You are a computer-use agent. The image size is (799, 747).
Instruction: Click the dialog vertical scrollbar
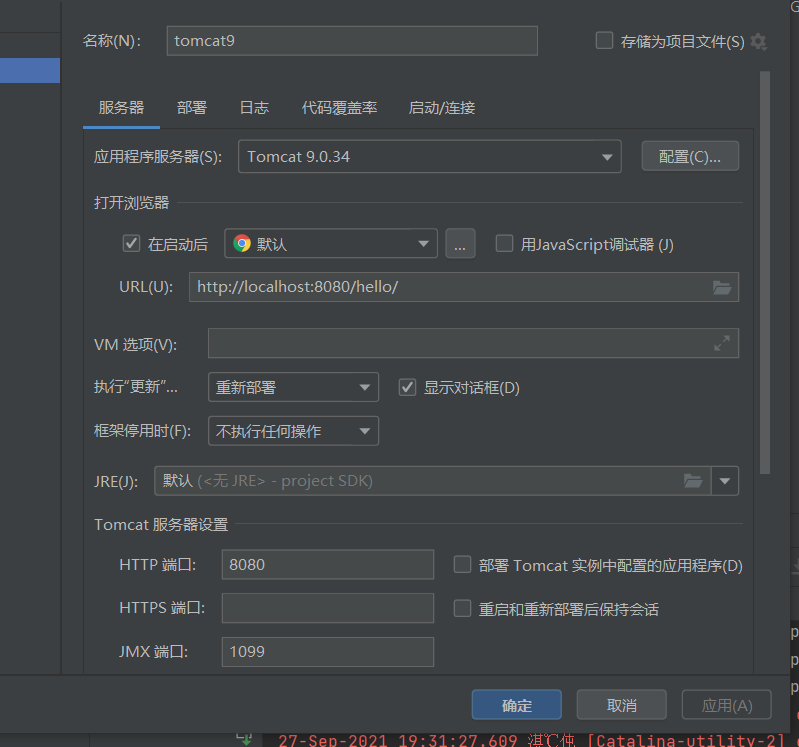click(x=764, y=273)
